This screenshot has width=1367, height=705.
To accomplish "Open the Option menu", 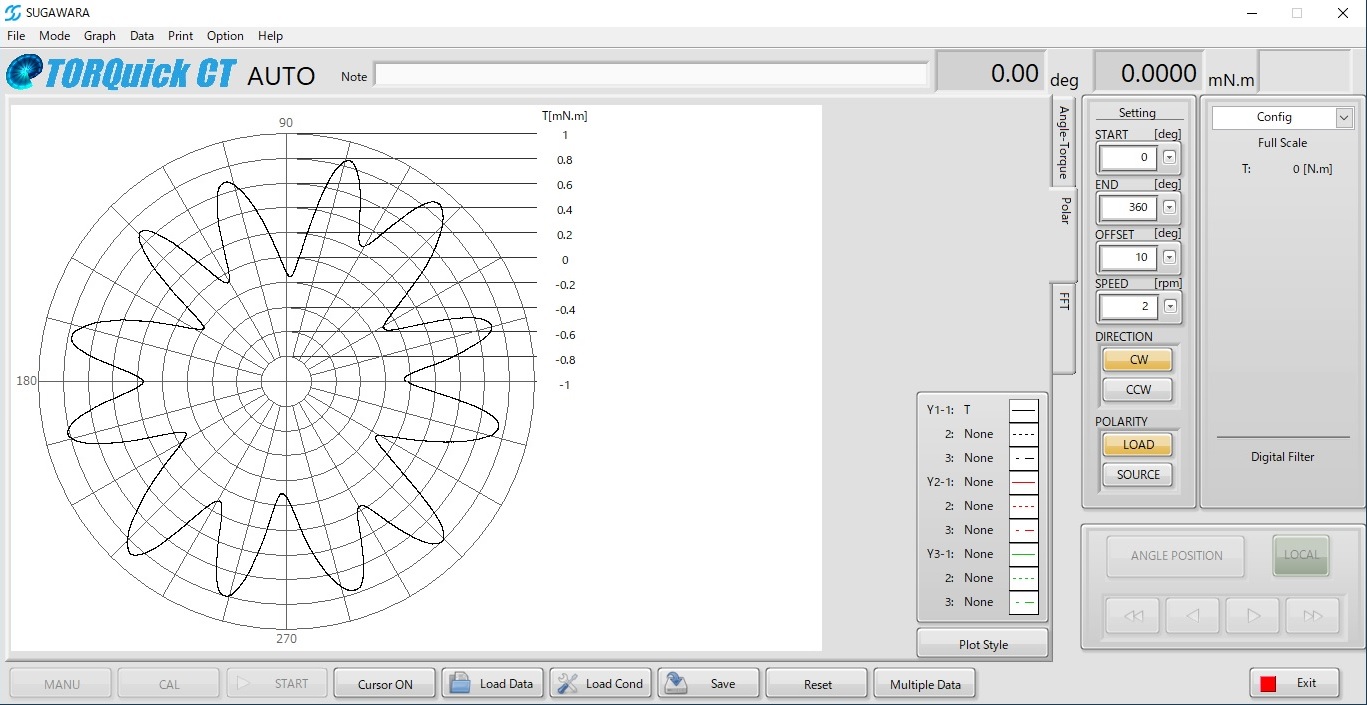I will click(x=225, y=35).
